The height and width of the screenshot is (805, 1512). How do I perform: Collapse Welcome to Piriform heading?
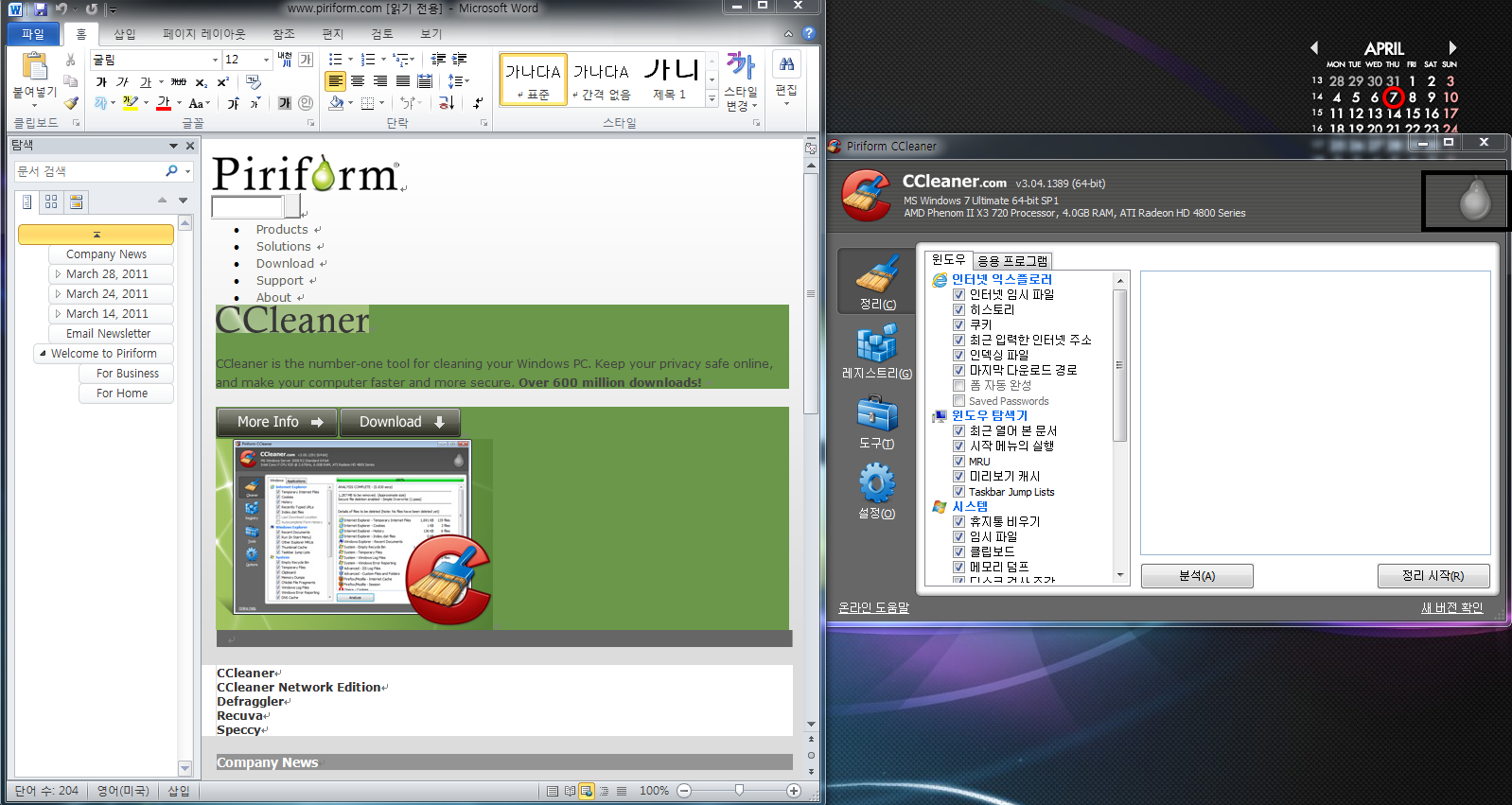(x=43, y=354)
